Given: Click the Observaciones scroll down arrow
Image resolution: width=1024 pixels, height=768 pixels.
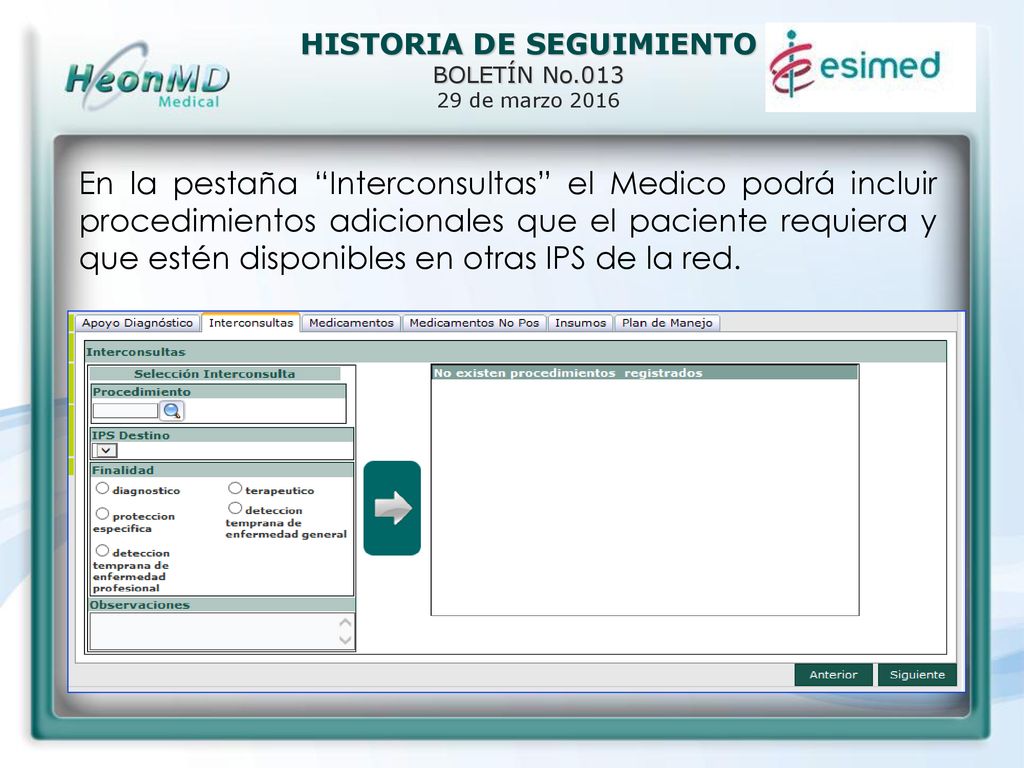Looking at the screenshot, I should pyautogui.click(x=345, y=640).
